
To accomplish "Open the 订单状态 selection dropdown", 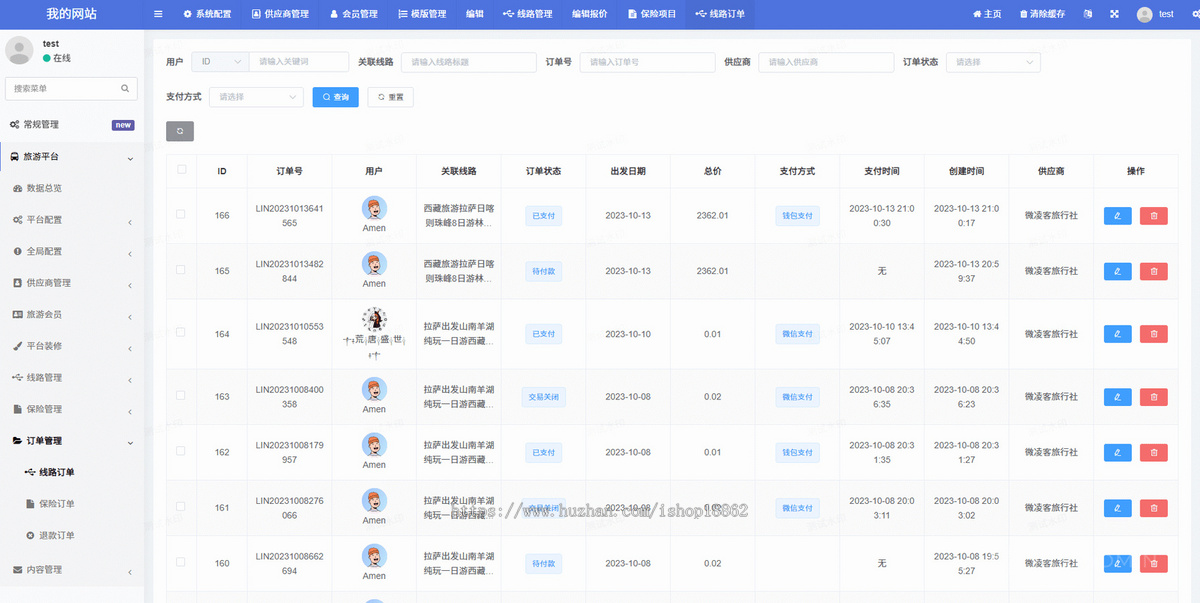I will [993, 62].
